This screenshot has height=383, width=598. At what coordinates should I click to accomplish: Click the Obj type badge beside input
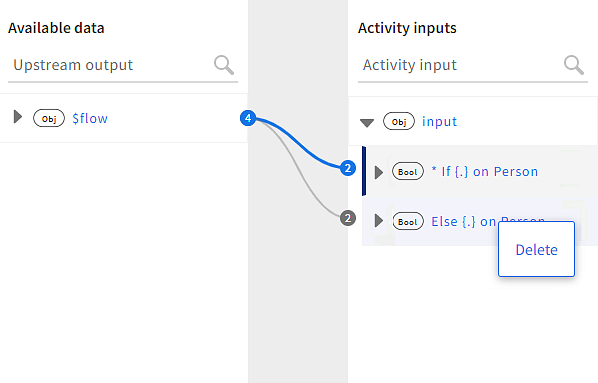click(x=399, y=121)
